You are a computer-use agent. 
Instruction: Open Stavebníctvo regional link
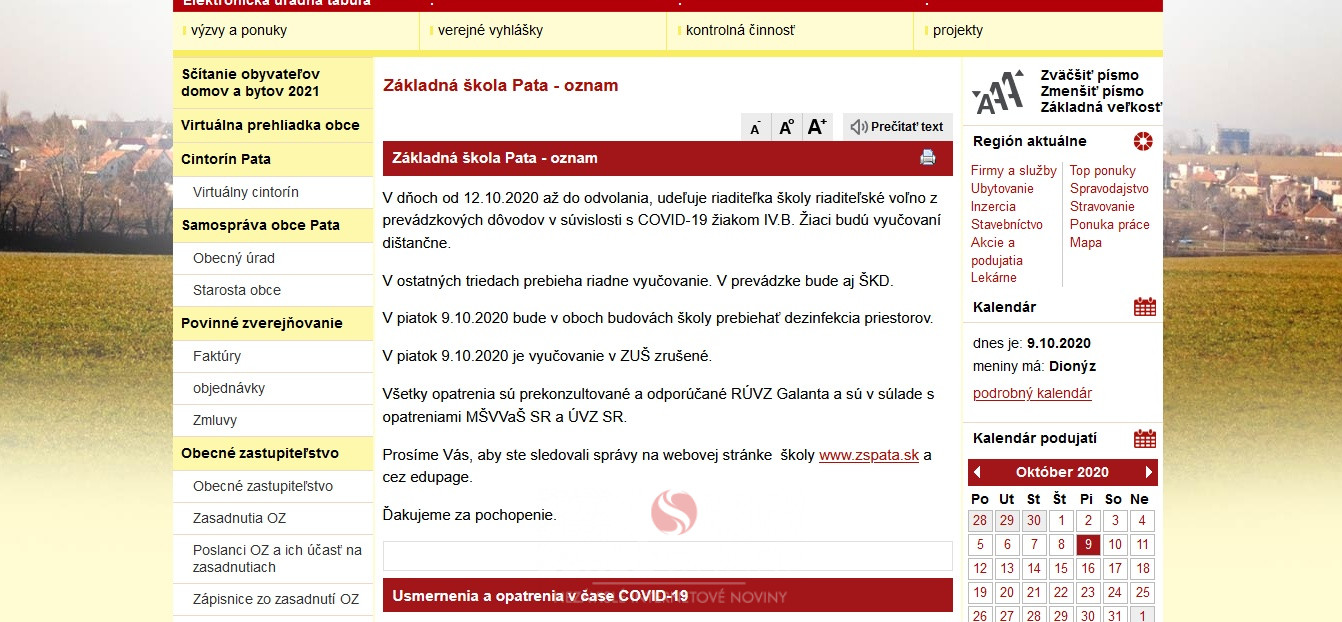[x=1007, y=225]
